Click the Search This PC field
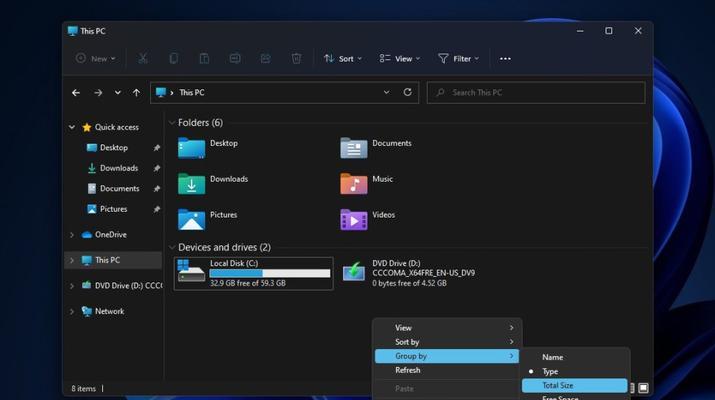Viewport: 715px width, 400px height. 536,93
